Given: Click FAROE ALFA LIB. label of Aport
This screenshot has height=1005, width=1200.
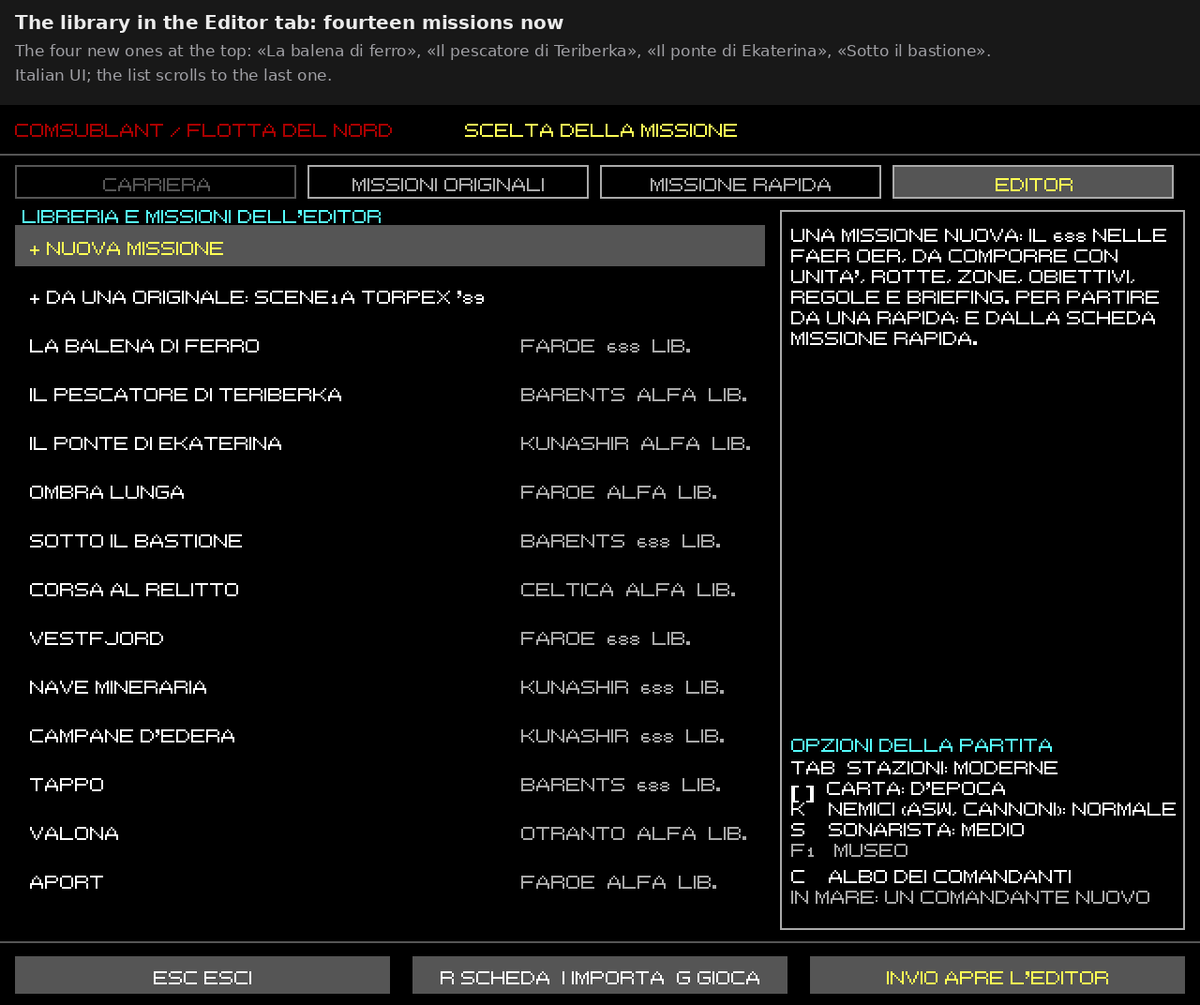Looking at the screenshot, I should (x=618, y=882).
